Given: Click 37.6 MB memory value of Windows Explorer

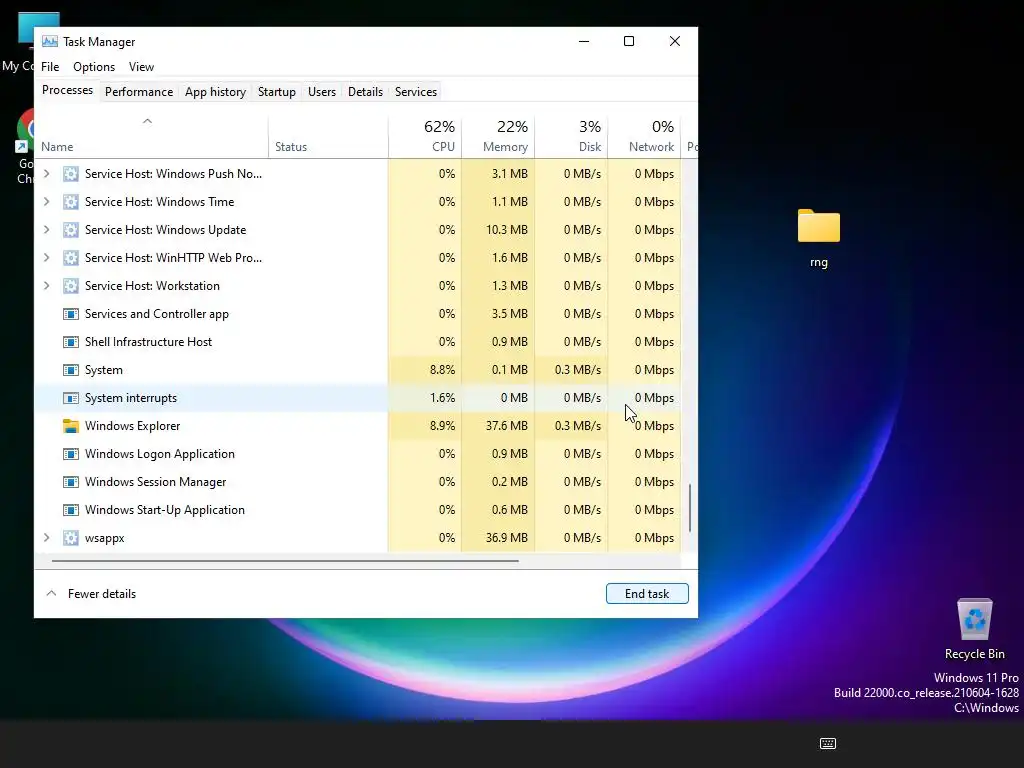Looking at the screenshot, I should click(x=507, y=426).
